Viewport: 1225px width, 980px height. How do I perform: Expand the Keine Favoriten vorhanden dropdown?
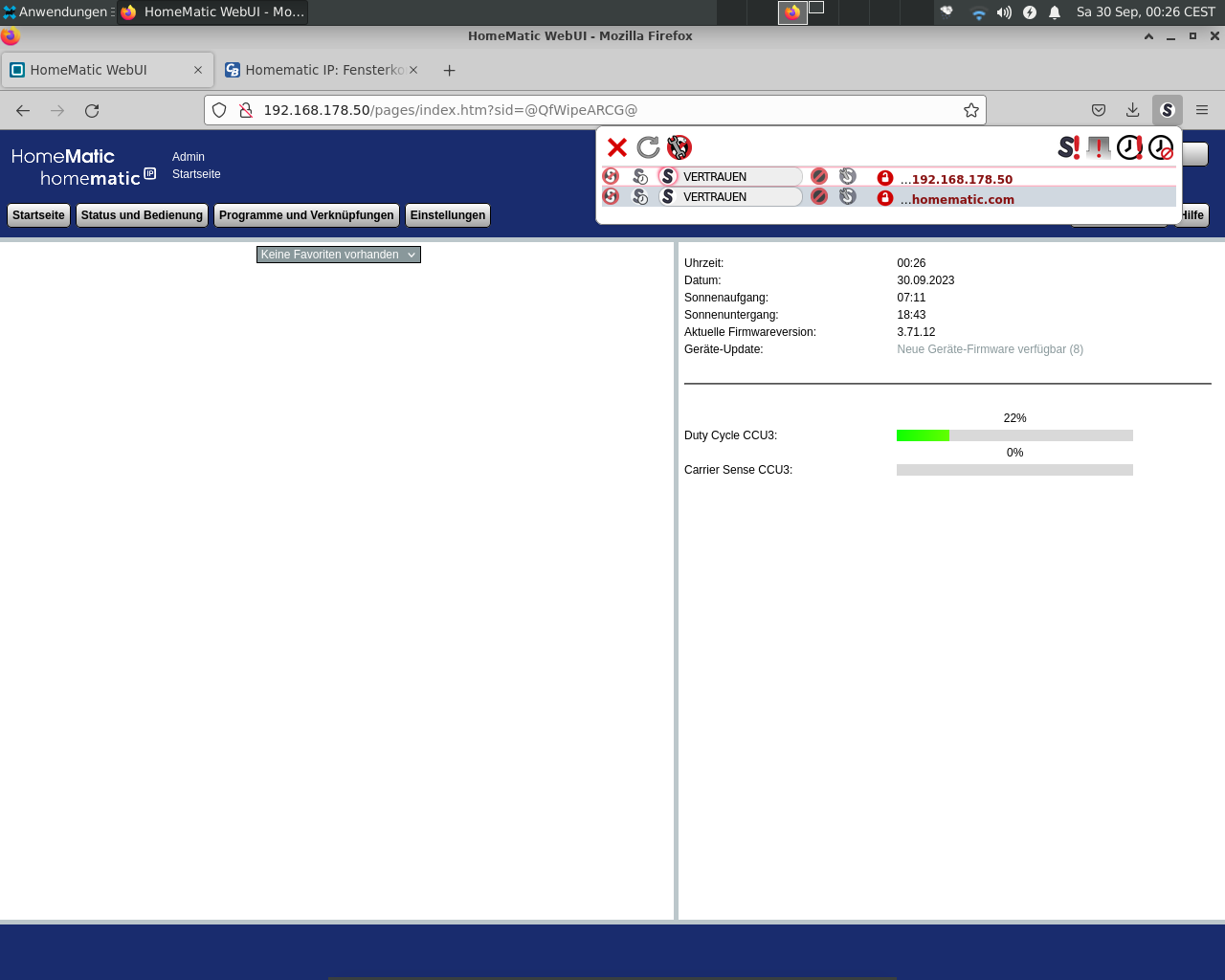pyautogui.click(x=339, y=255)
